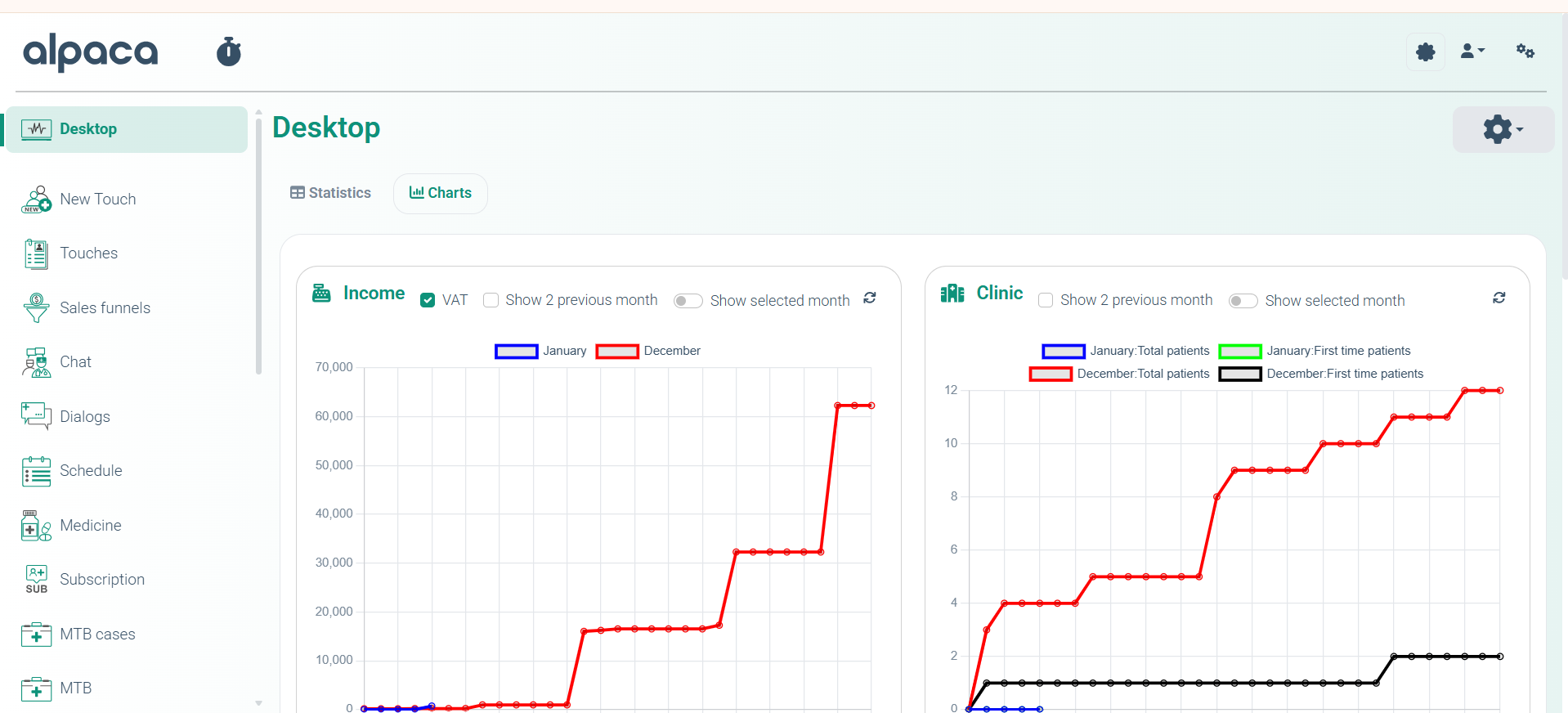This screenshot has height=713, width=1568.
Task: Open the top-right system settings gears
Action: pos(1525,52)
